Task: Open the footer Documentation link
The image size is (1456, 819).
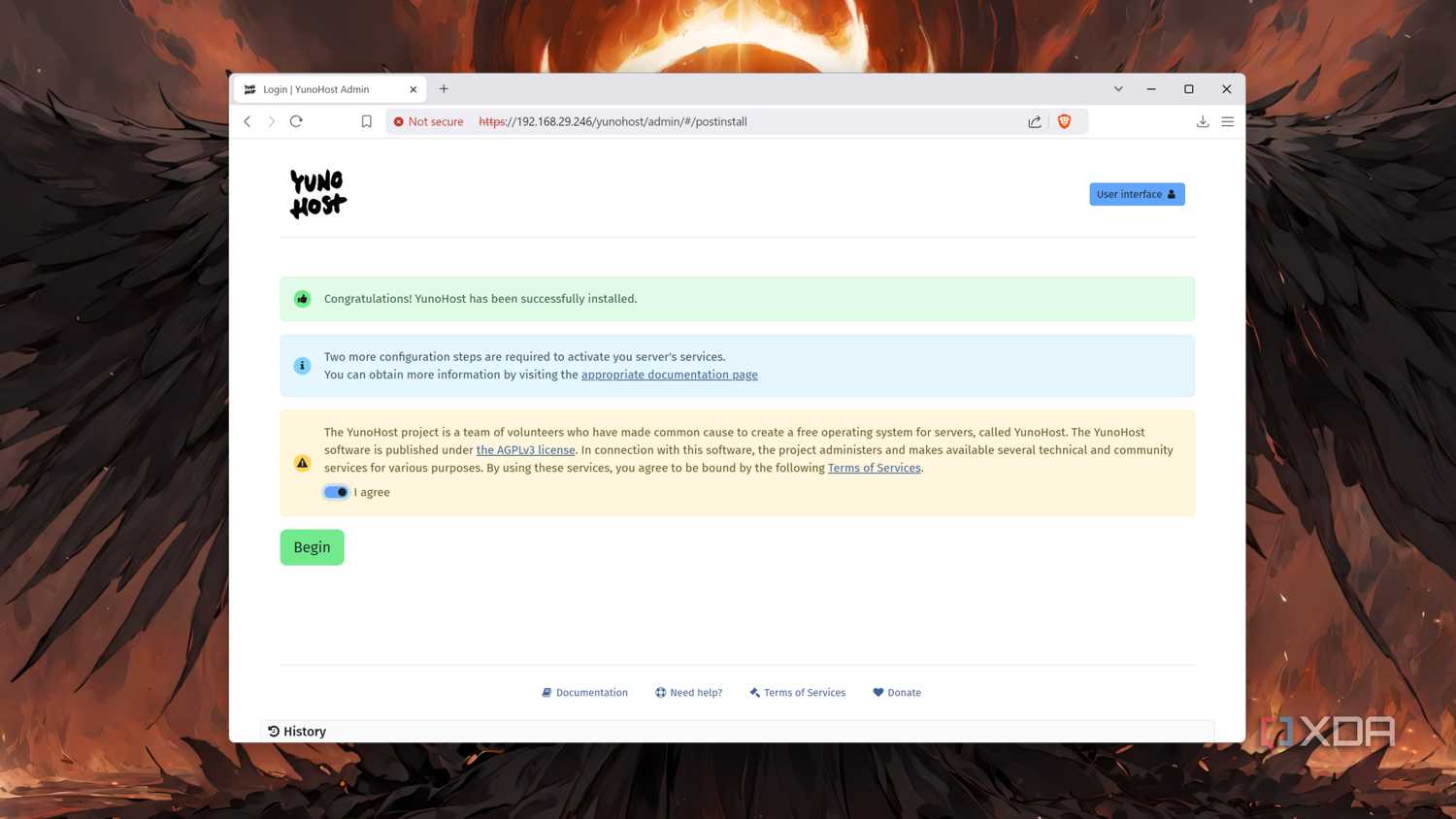Action: [584, 693]
